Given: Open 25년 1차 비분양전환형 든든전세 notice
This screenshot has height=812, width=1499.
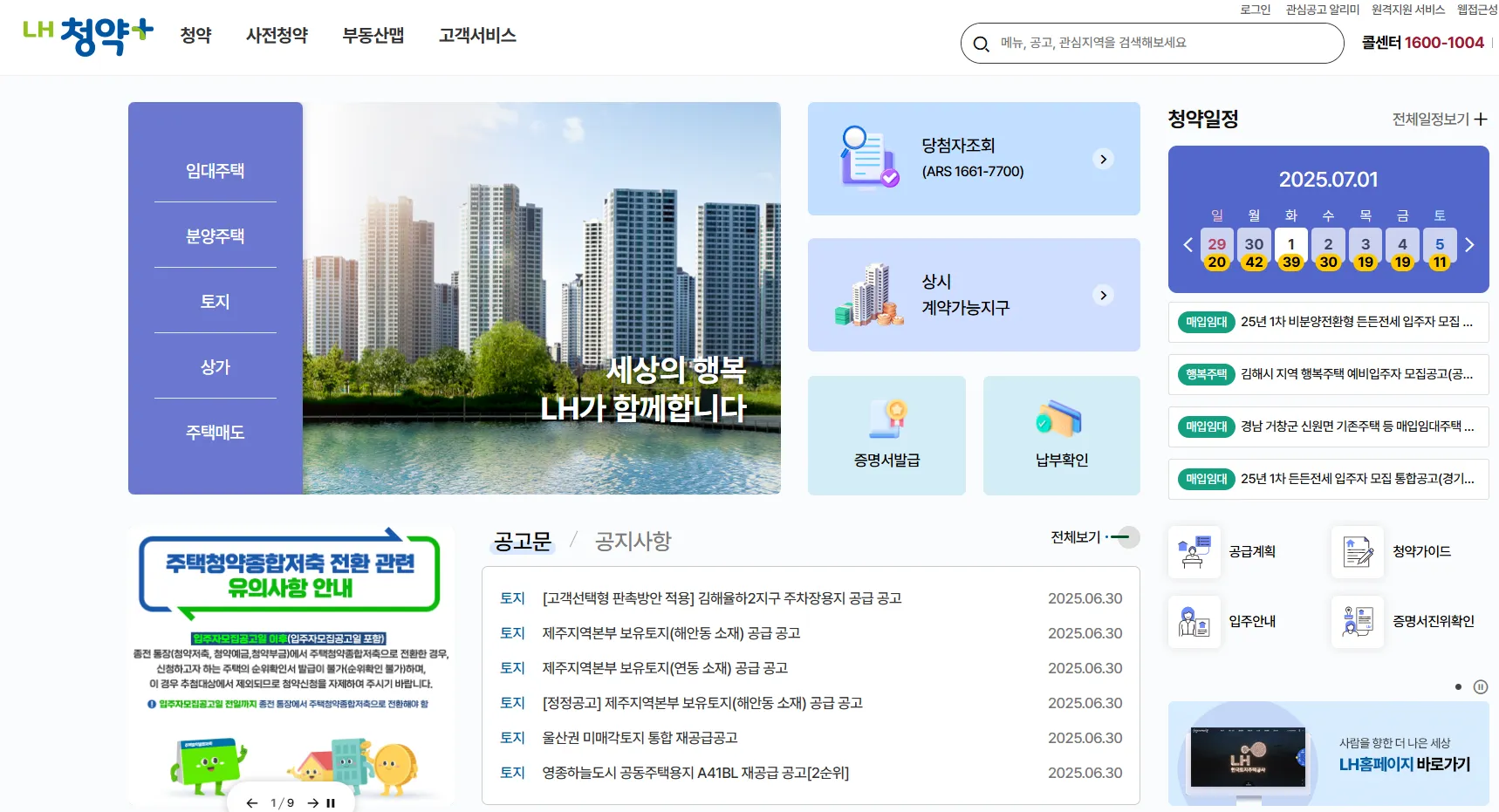Looking at the screenshot, I should pos(1328,322).
